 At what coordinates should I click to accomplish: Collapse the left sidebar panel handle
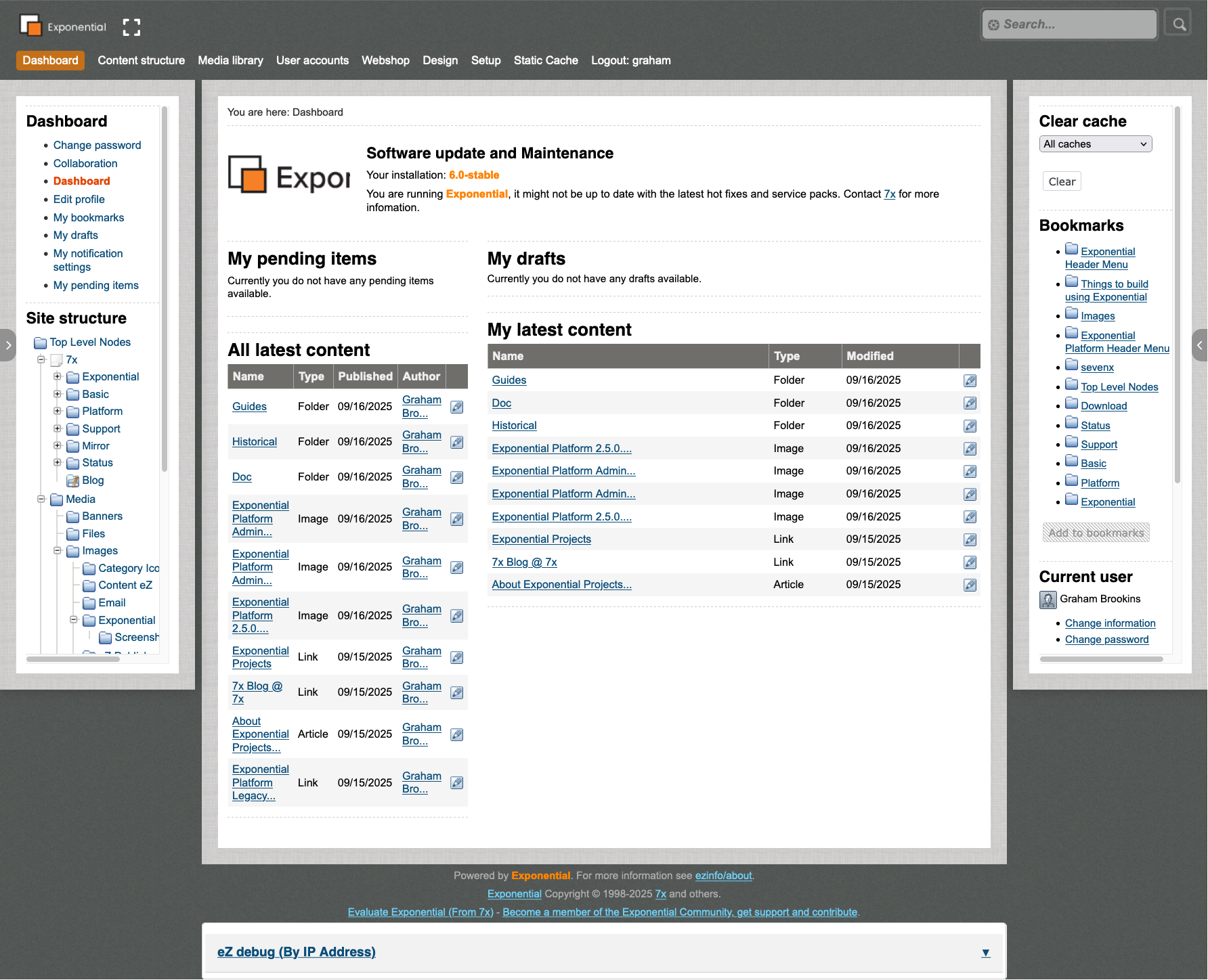(x=7, y=345)
